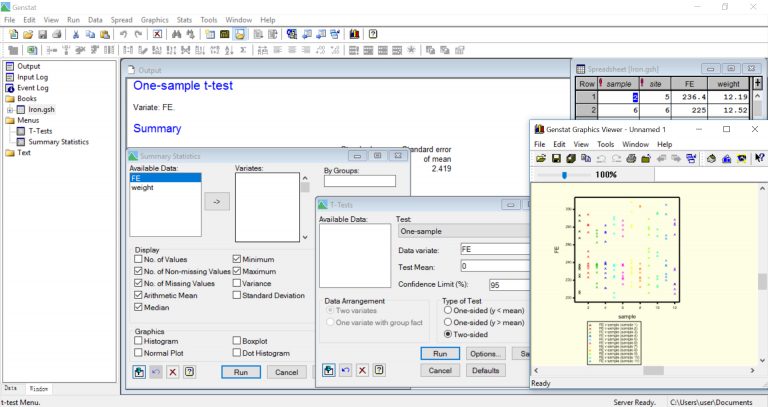This screenshot has height=407, width=768.
Task: Switch to the Window tab at bottom of left panel
Action: click(x=39, y=389)
